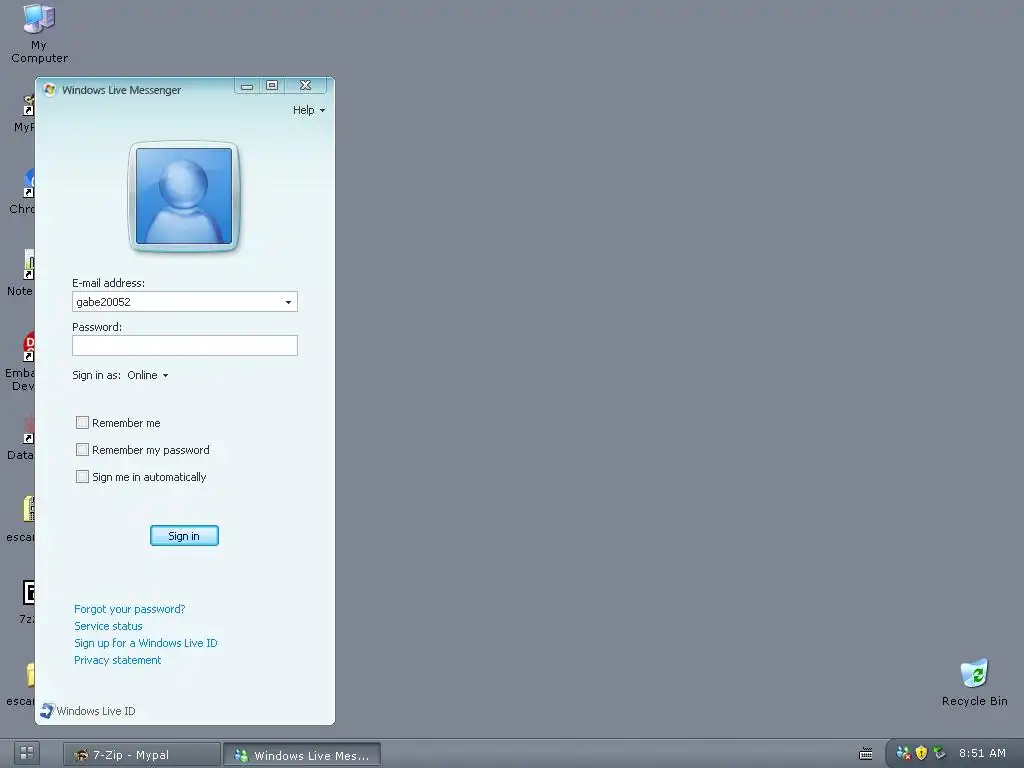Click the Windows Live Messenger title bar logo
Viewport: 1024px width, 768px height.
50,89
